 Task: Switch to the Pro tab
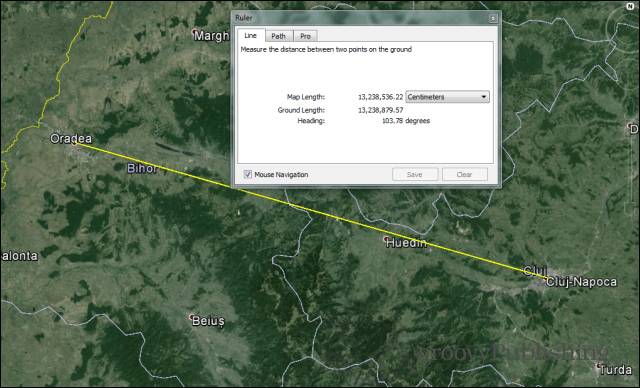305,36
